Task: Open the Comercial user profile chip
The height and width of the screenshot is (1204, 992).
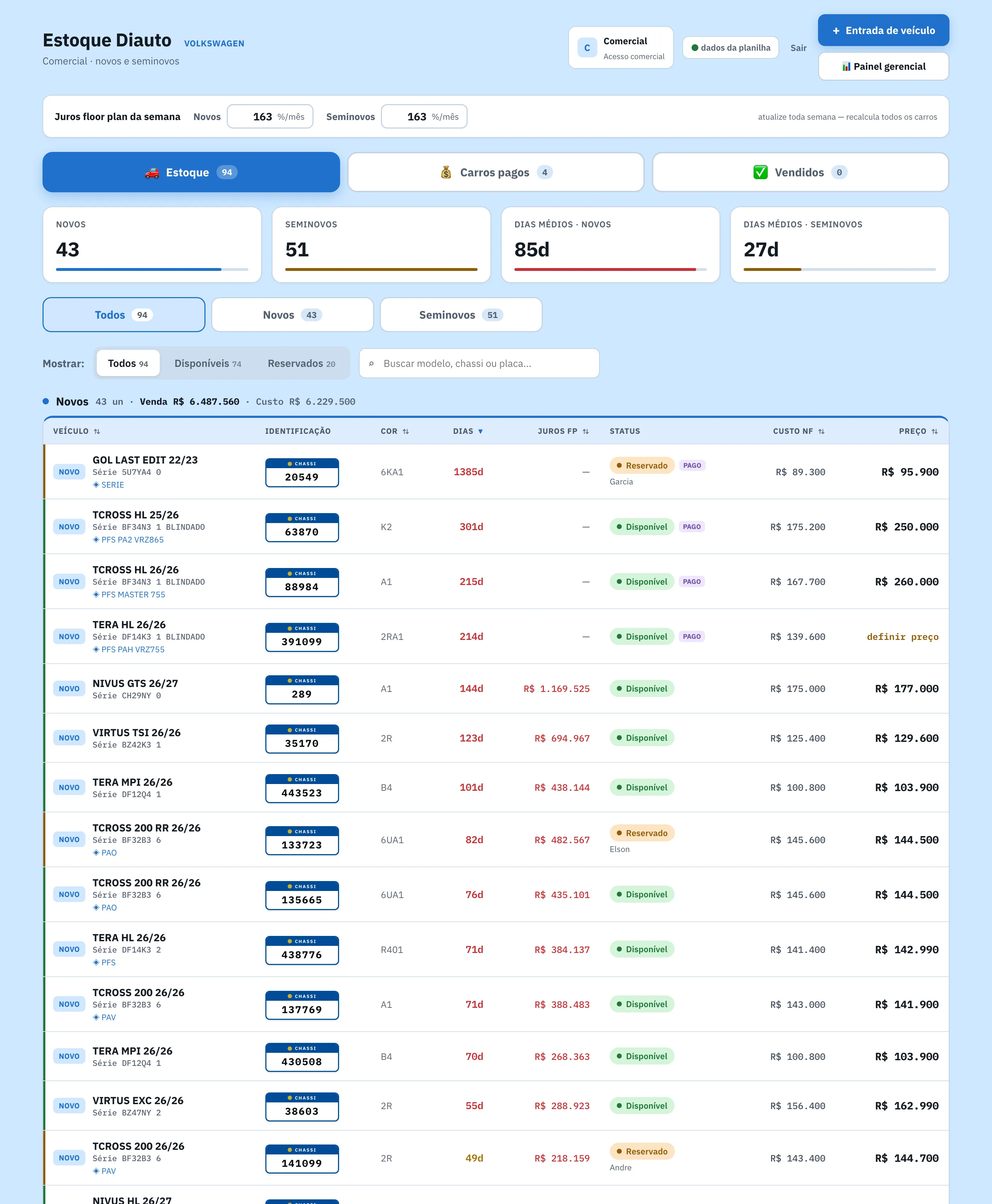Action: 621,48
